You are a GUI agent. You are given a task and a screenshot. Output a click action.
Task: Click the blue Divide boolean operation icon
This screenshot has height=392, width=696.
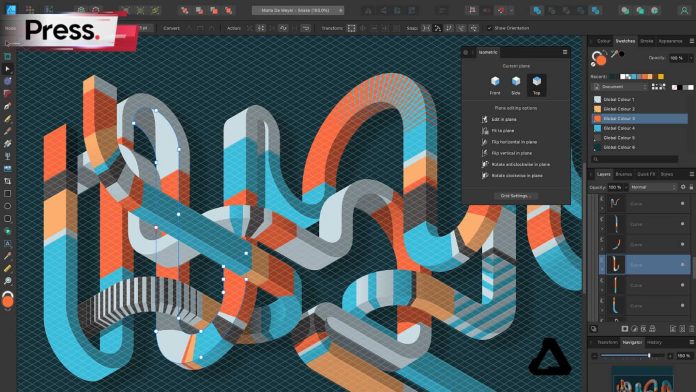pos(596,10)
